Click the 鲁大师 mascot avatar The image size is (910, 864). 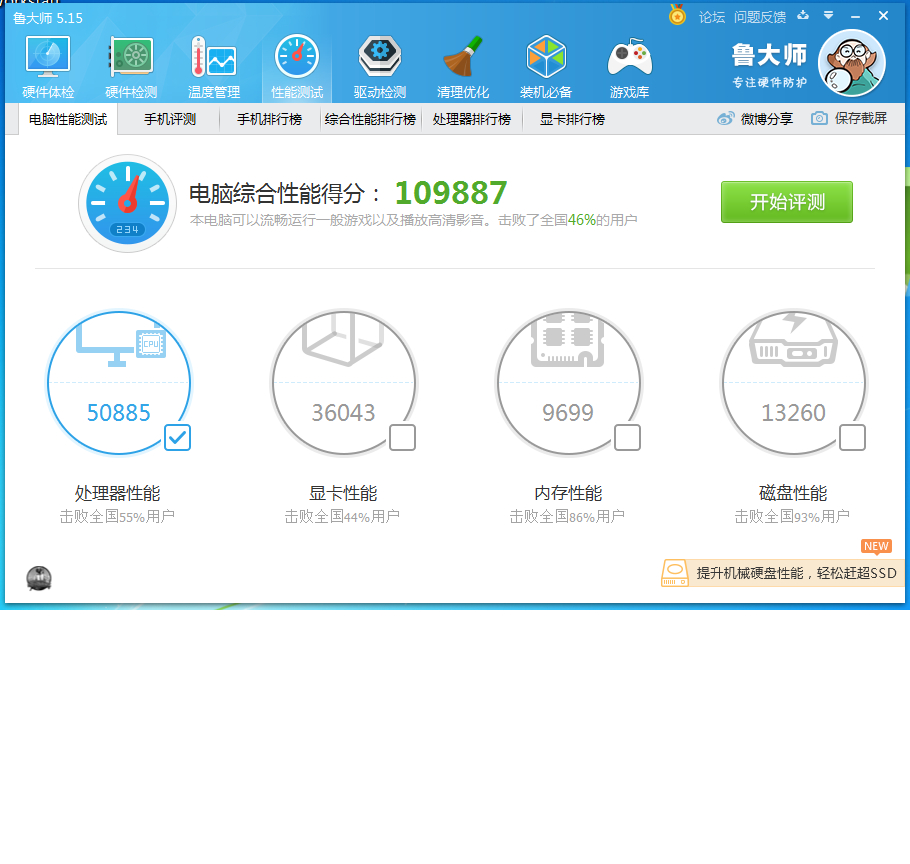[851, 63]
